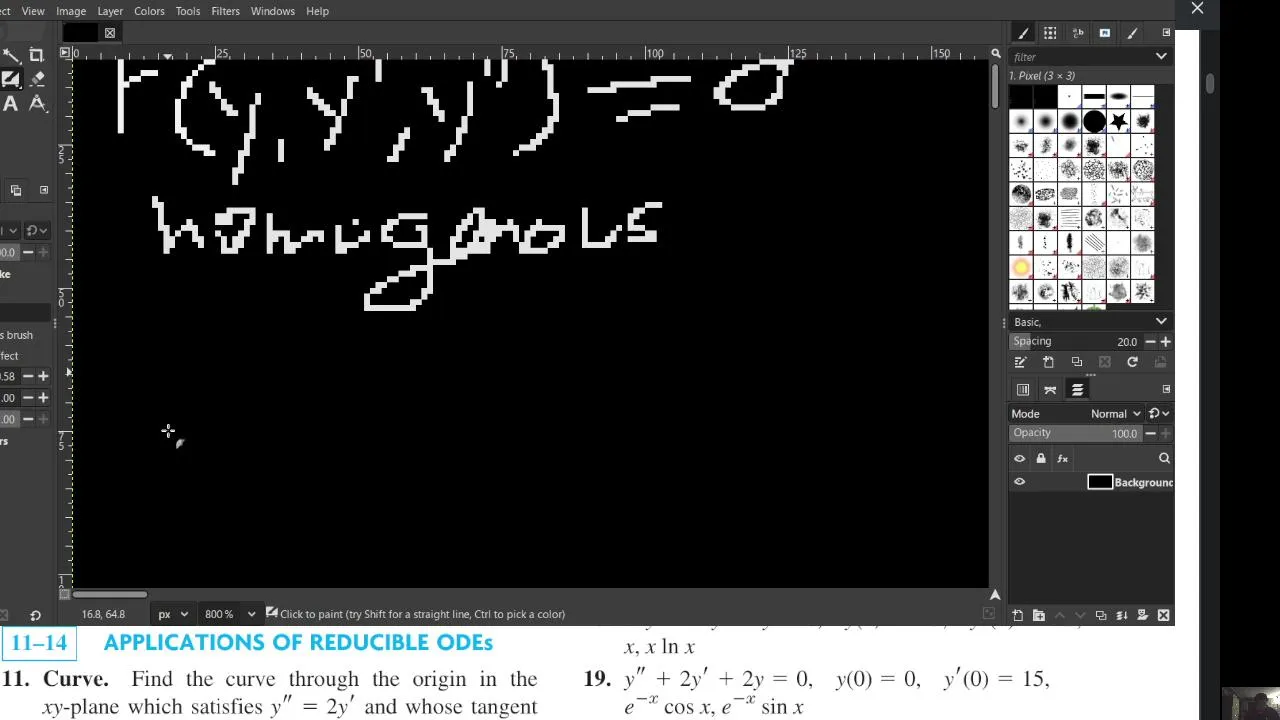Open layer mode group switcher dropdown
1280x720 pixels.
pyautogui.click(x=1159, y=414)
